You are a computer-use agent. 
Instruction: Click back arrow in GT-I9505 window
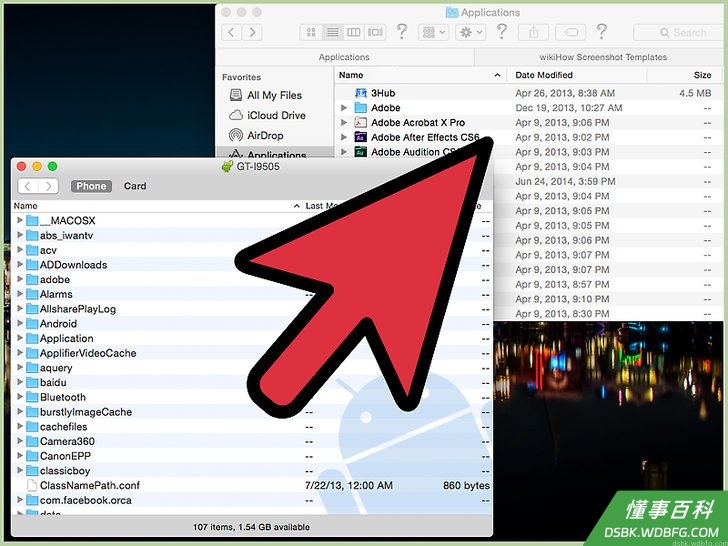click(28, 186)
